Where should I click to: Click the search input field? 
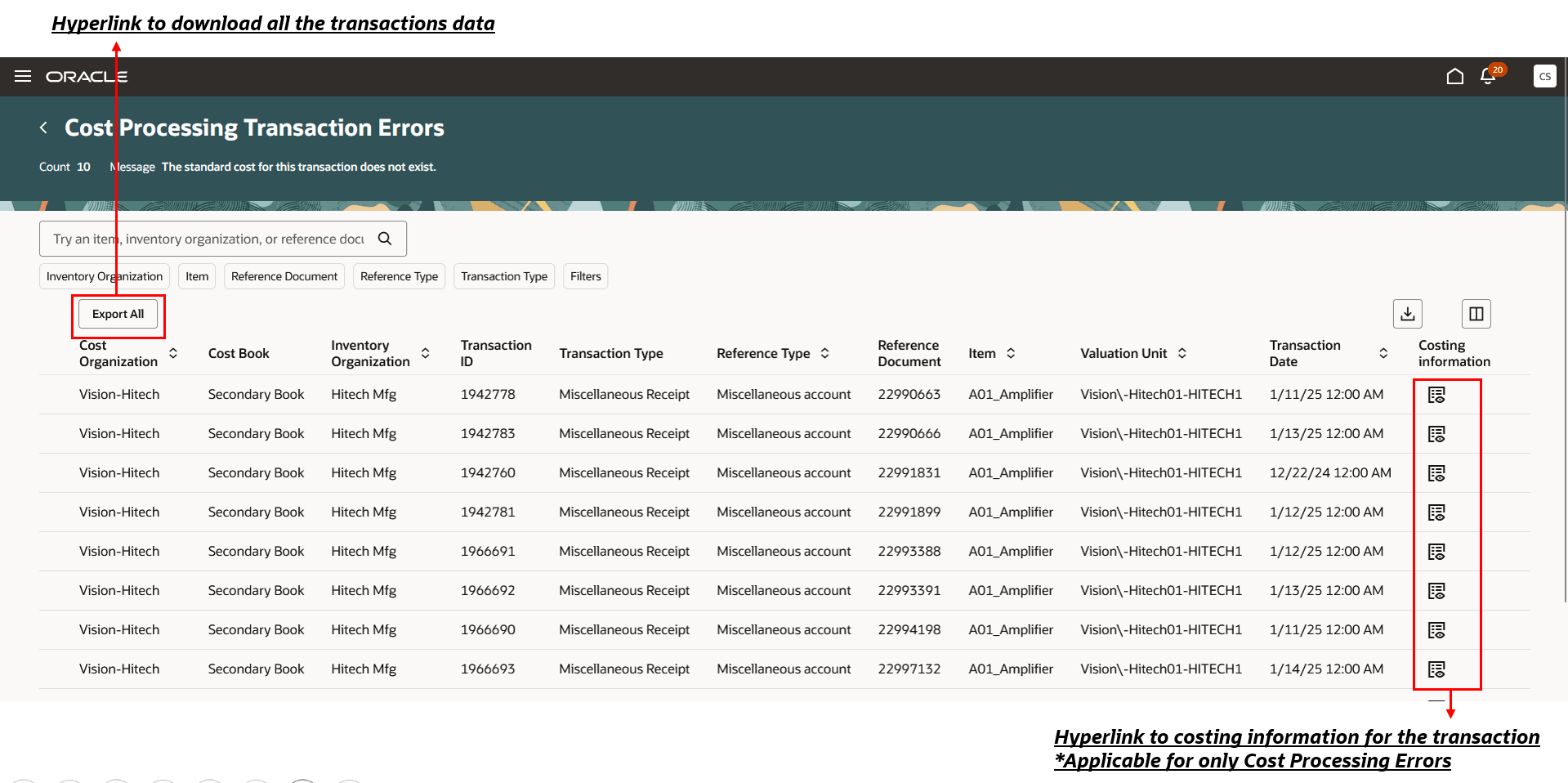point(204,239)
